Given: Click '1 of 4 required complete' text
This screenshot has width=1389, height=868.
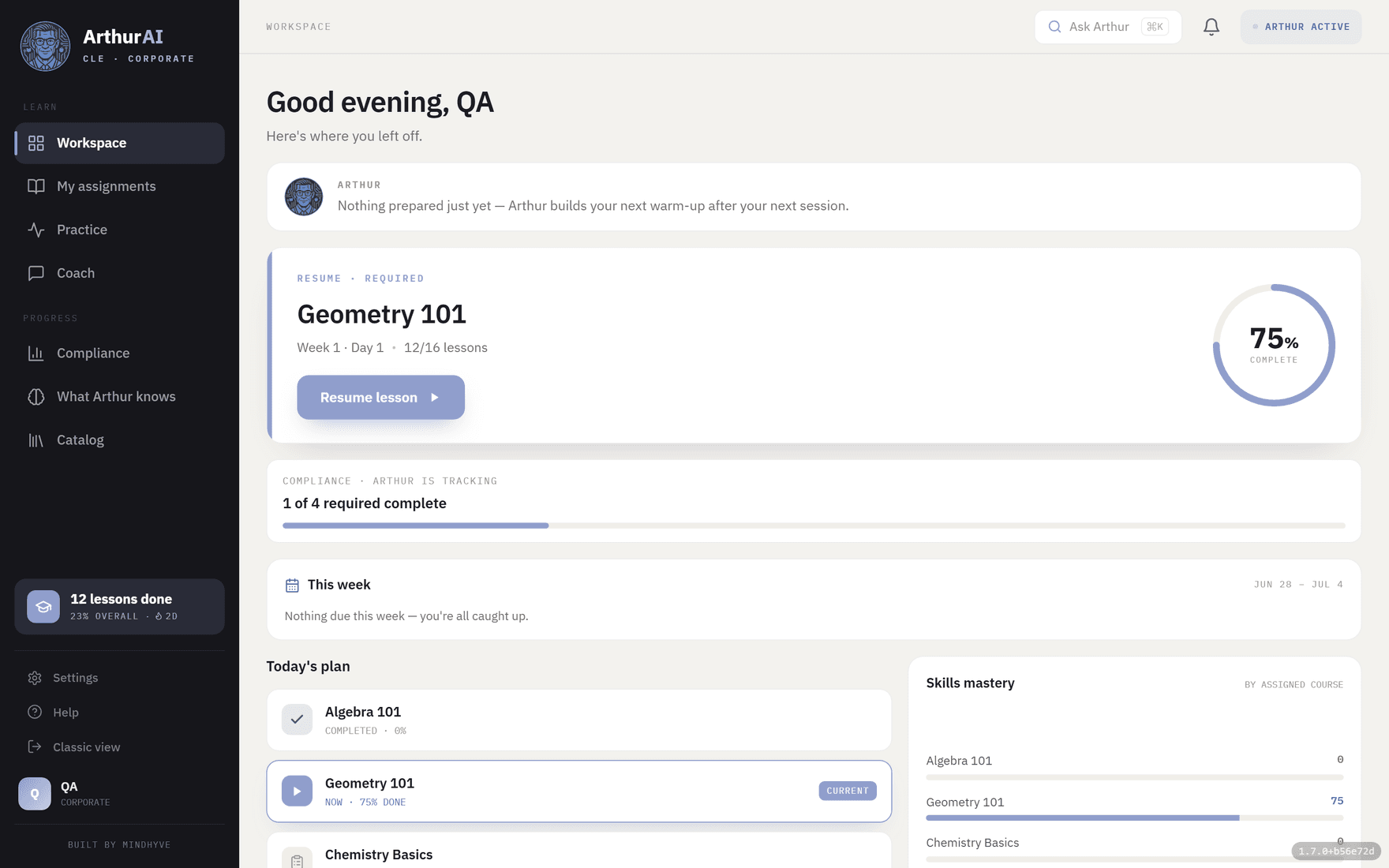Looking at the screenshot, I should tap(365, 503).
